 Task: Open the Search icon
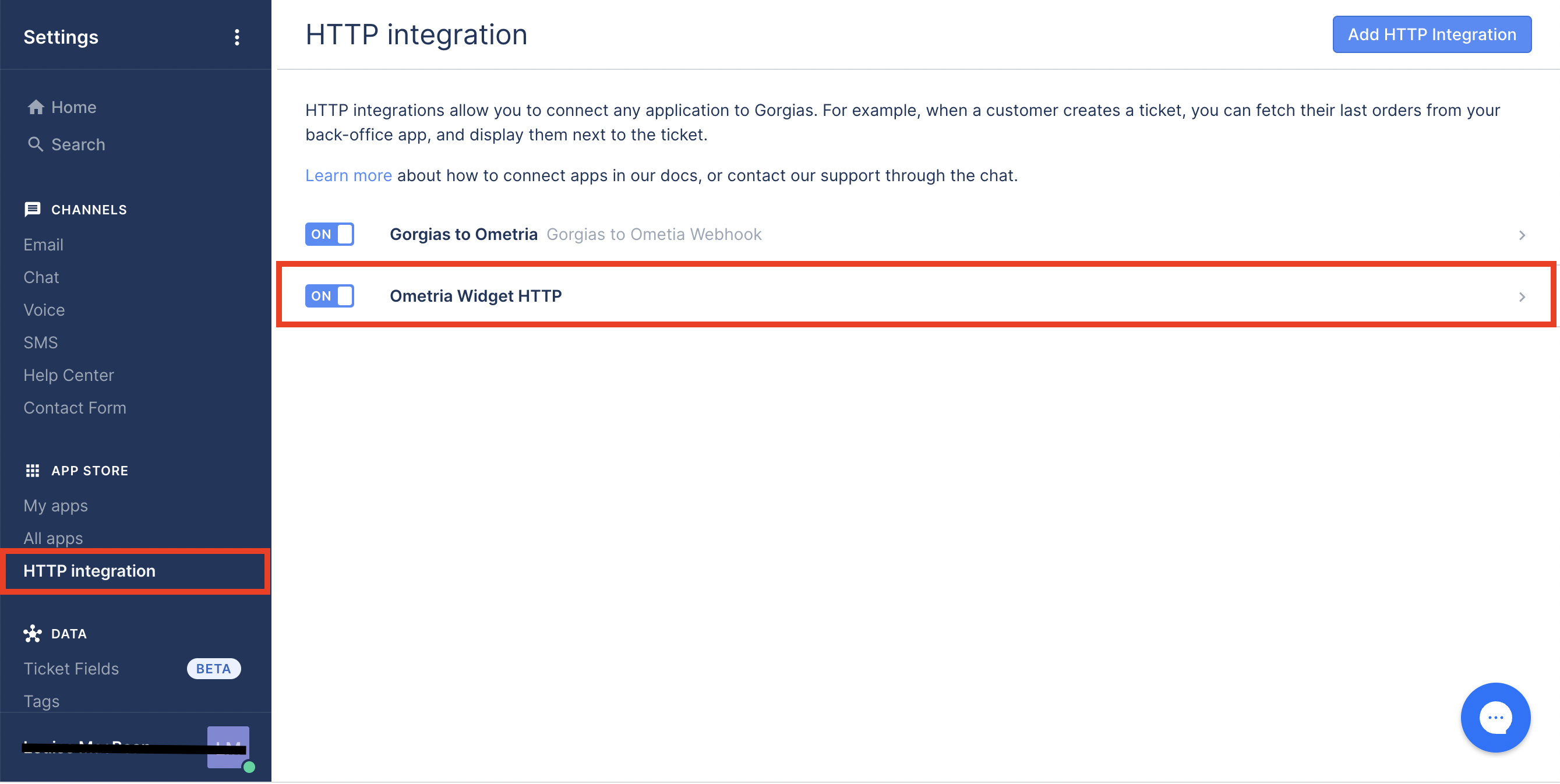tap(36, 144)
